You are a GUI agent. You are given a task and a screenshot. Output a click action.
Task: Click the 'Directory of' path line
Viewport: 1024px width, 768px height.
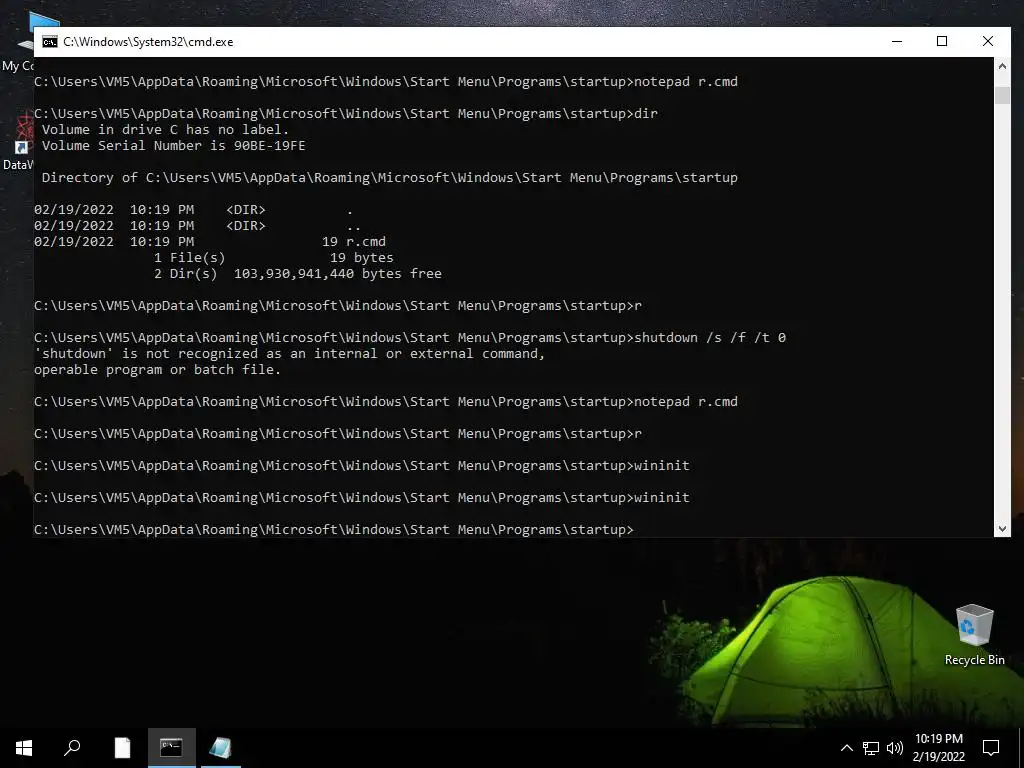click(390, 178)
